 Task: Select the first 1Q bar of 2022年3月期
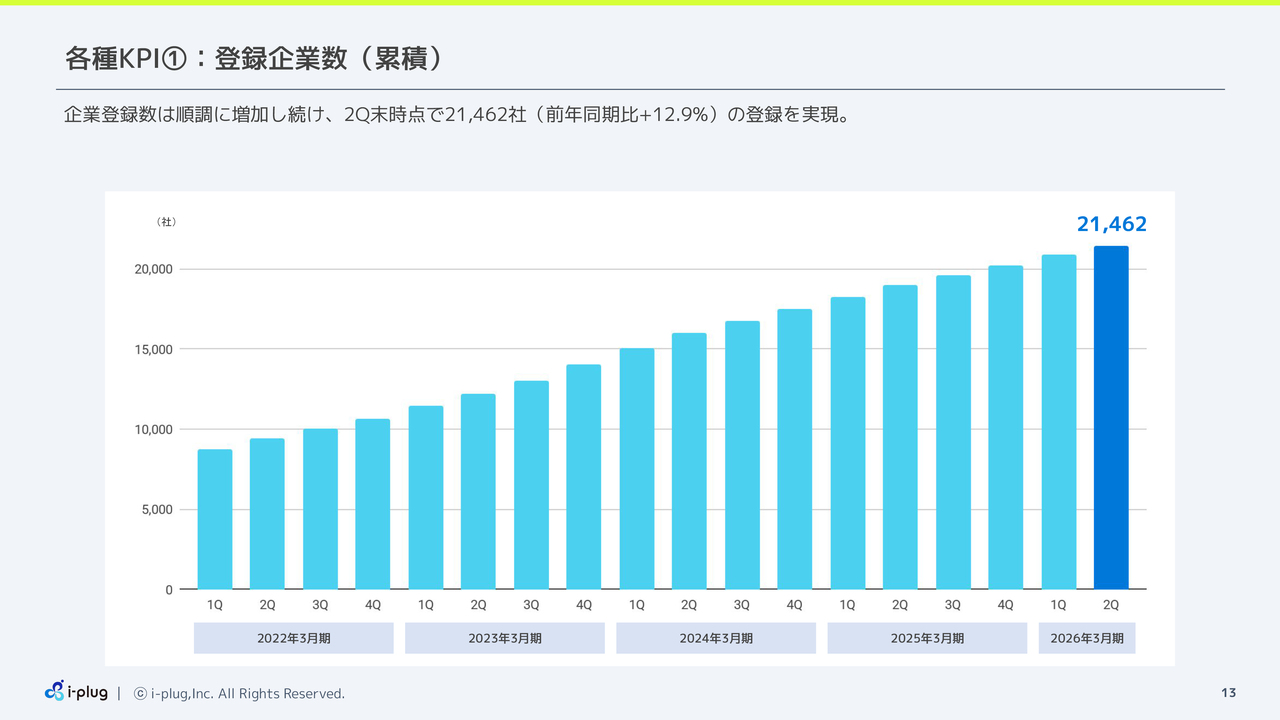(x=215, y=519)
